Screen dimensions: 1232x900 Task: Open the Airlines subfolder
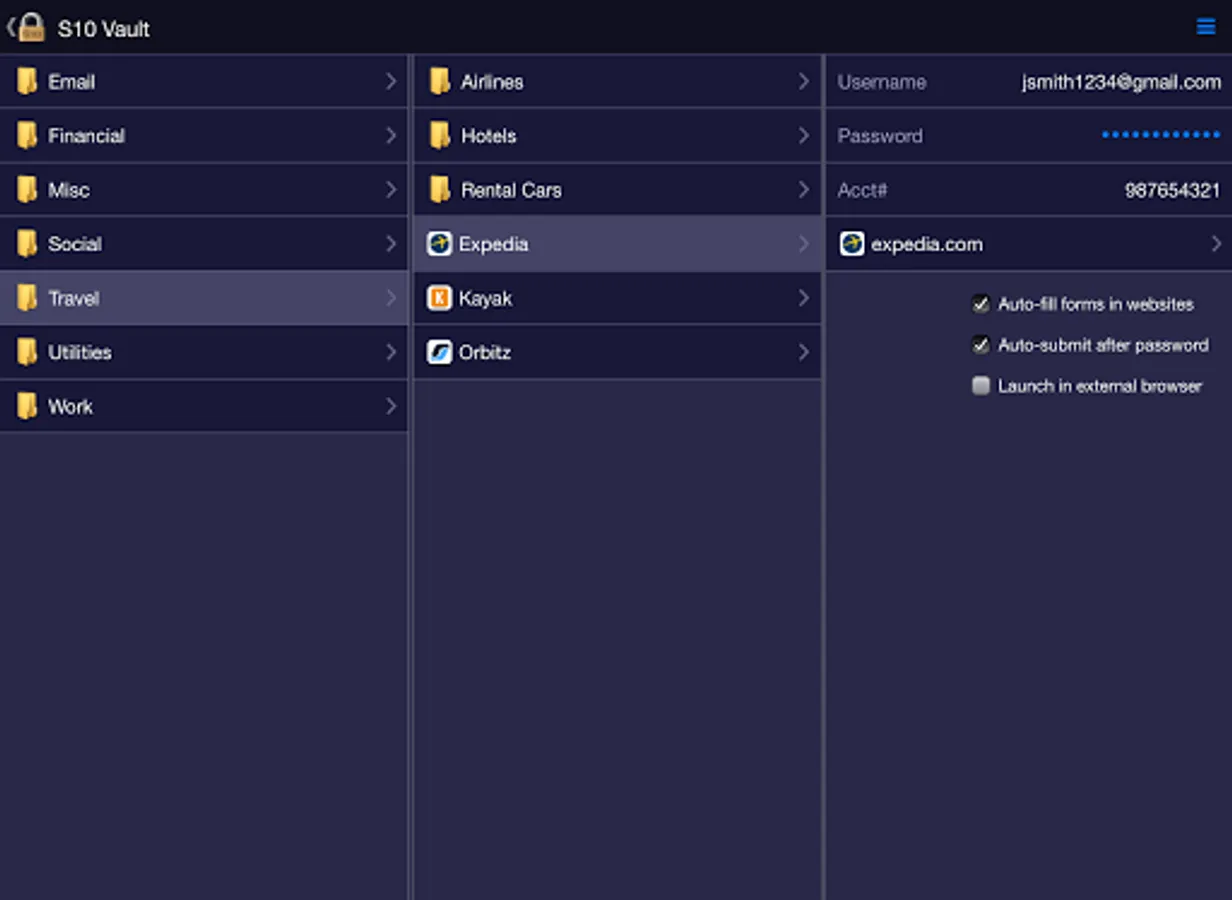617,81
